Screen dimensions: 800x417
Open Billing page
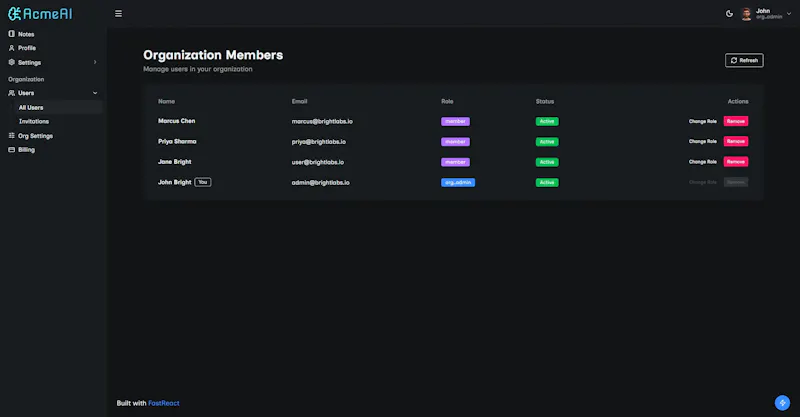click(26, 150)
